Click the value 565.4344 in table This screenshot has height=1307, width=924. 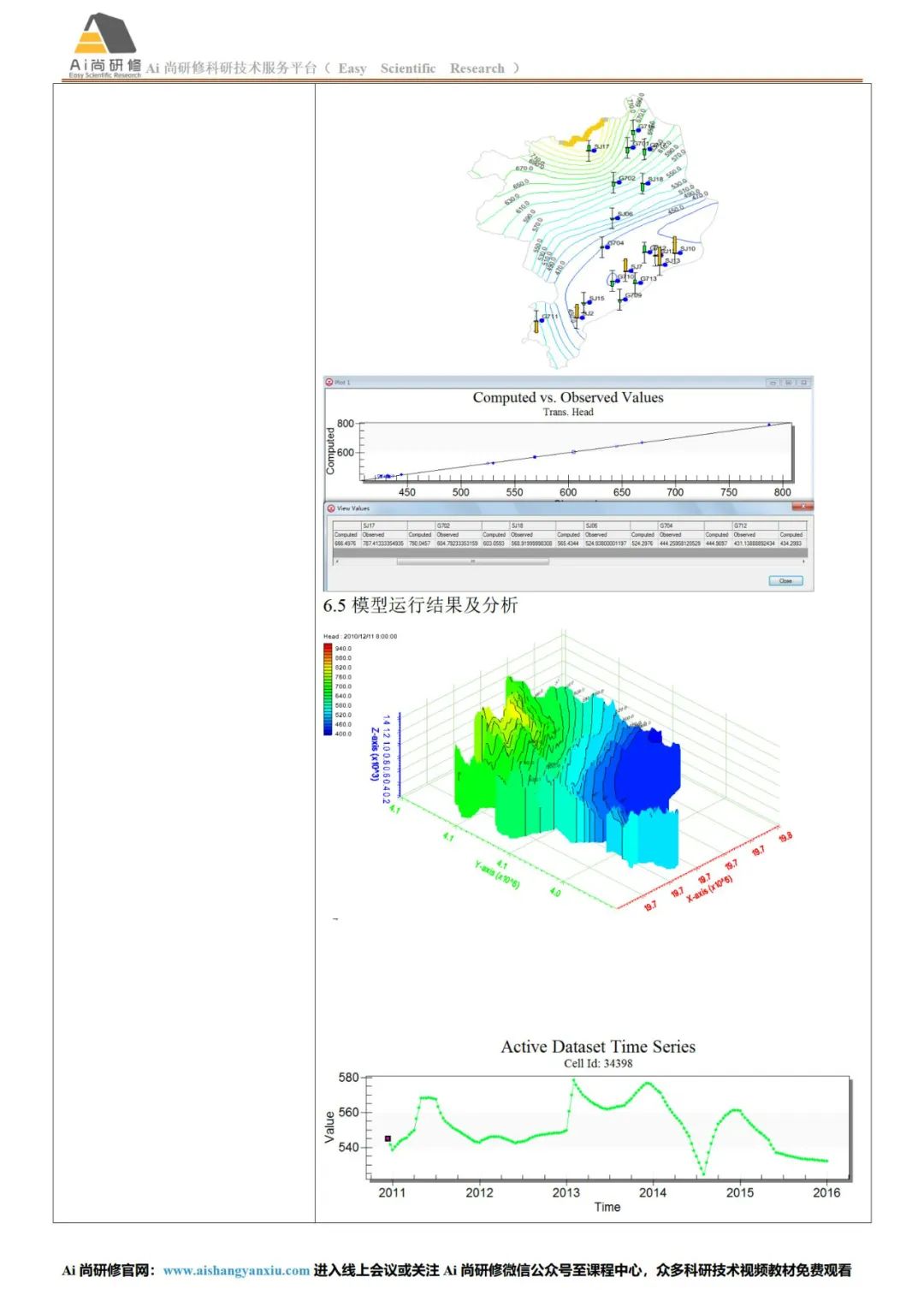[567, 544]
